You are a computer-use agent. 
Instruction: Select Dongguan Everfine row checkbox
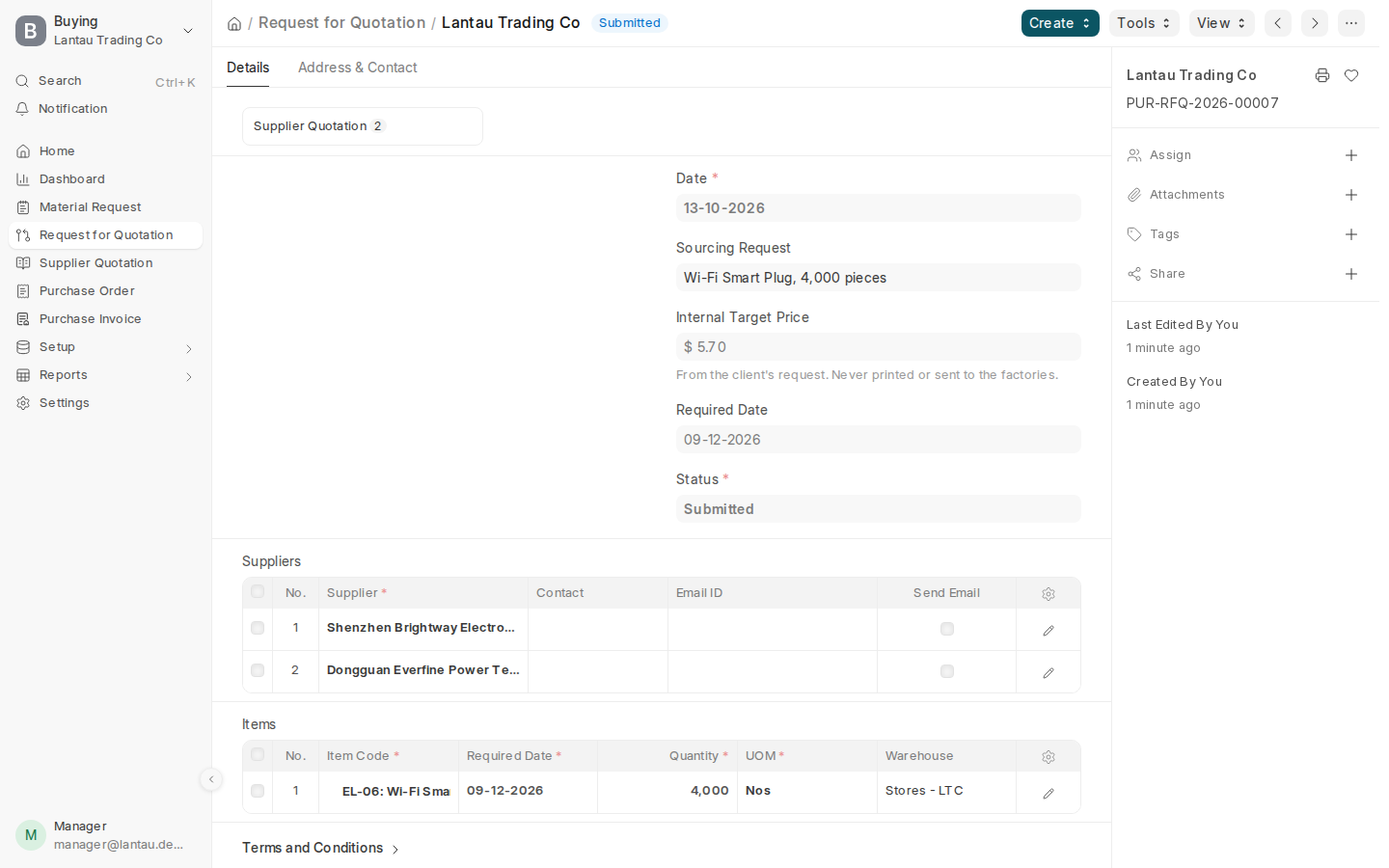coord(258,670)
